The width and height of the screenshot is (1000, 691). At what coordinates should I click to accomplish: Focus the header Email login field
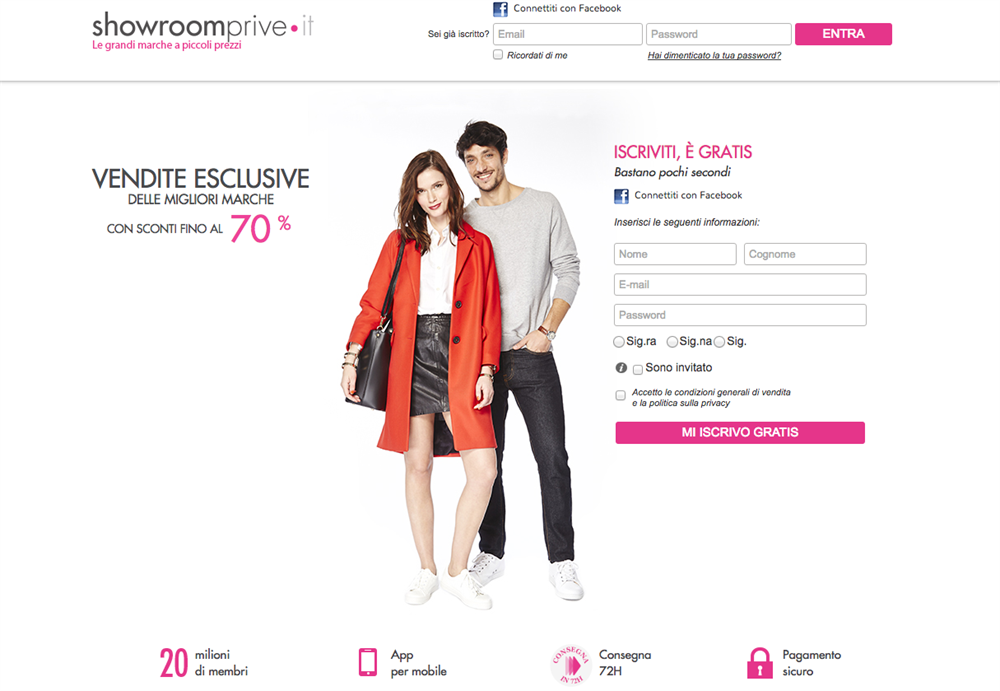coord(568,34)
